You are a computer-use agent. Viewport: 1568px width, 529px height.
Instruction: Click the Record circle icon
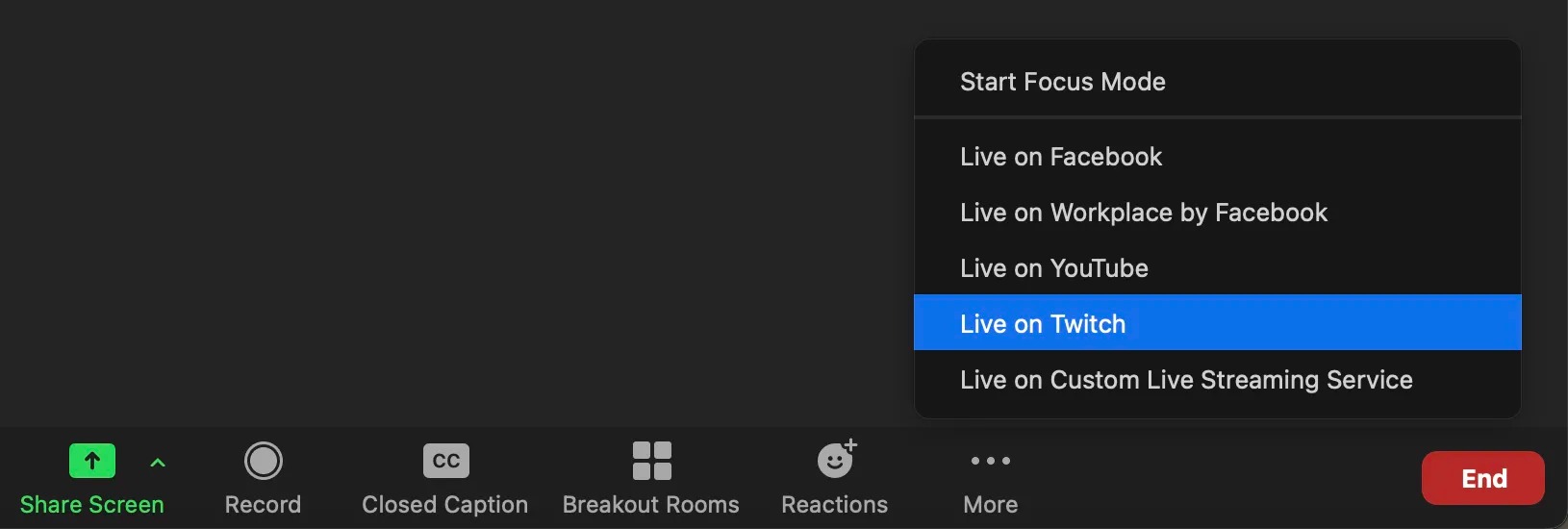(x=263, y=461)
